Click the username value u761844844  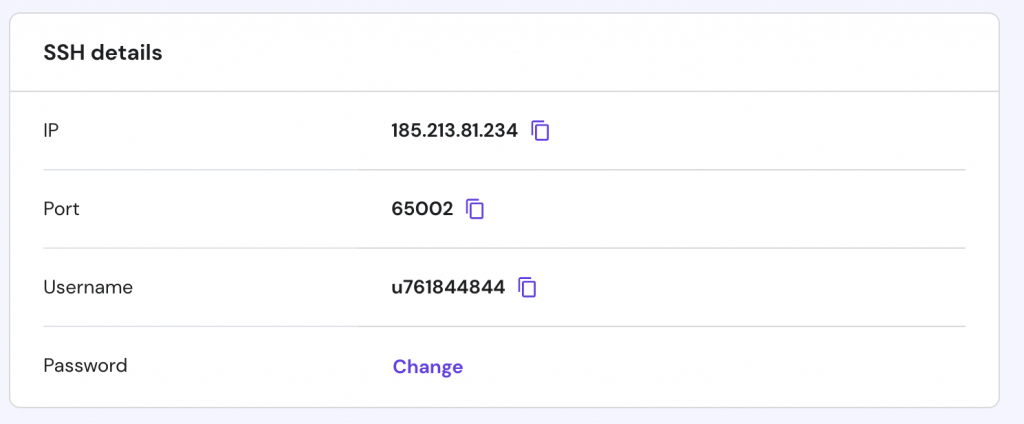(448, 287)
